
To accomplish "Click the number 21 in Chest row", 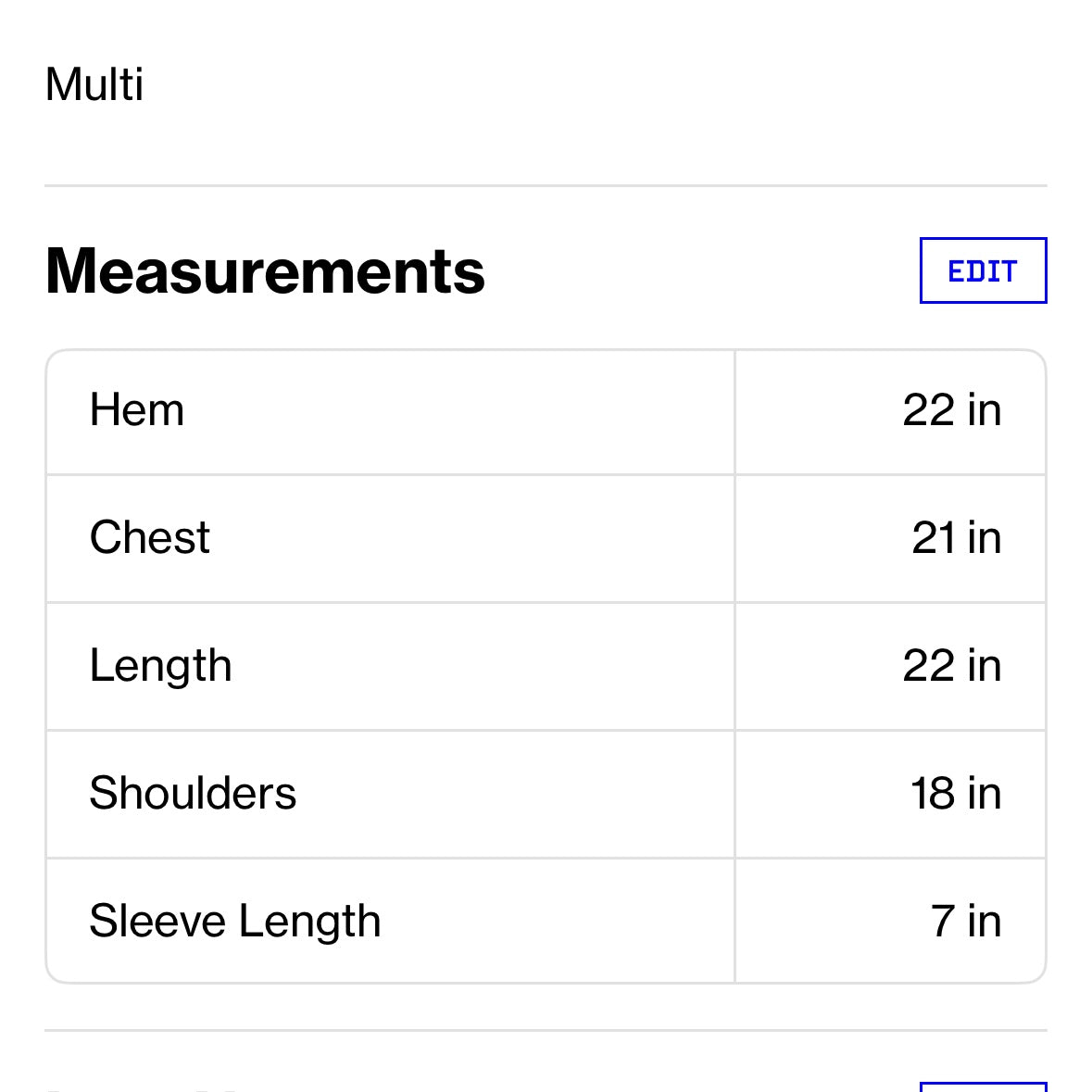I will [933, 538].
